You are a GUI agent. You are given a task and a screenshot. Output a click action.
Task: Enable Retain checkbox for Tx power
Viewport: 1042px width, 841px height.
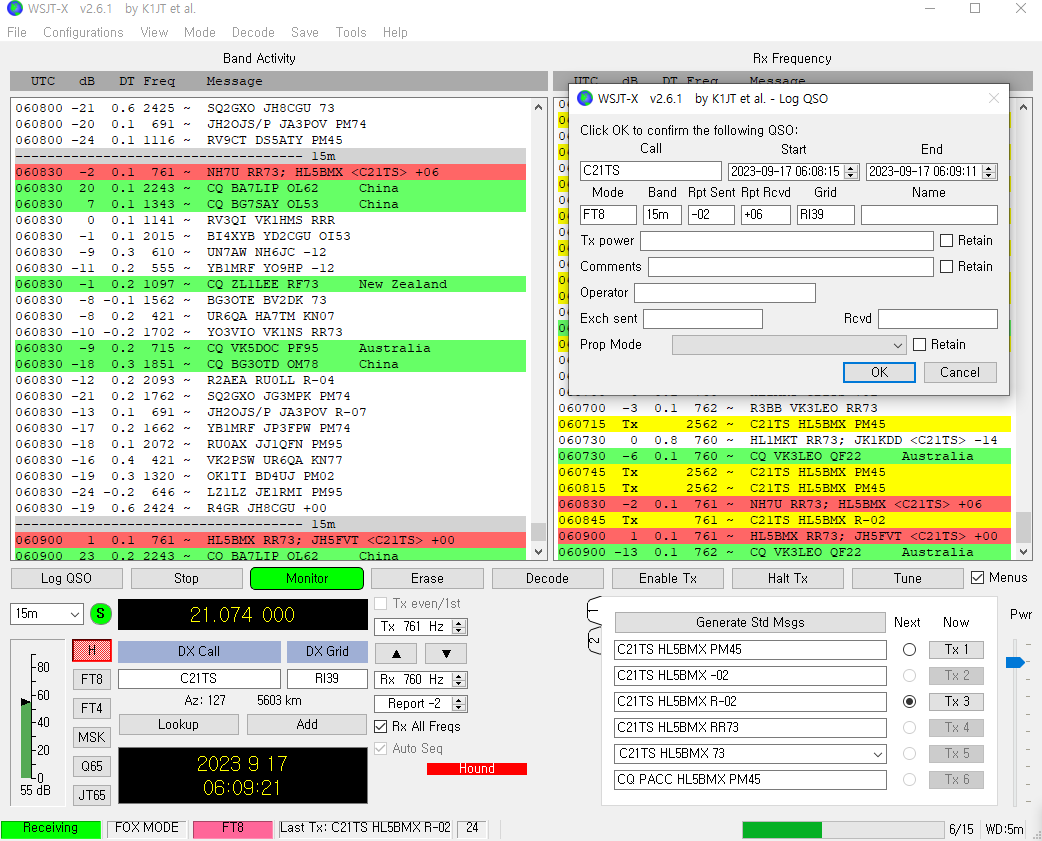coord(946,240)
